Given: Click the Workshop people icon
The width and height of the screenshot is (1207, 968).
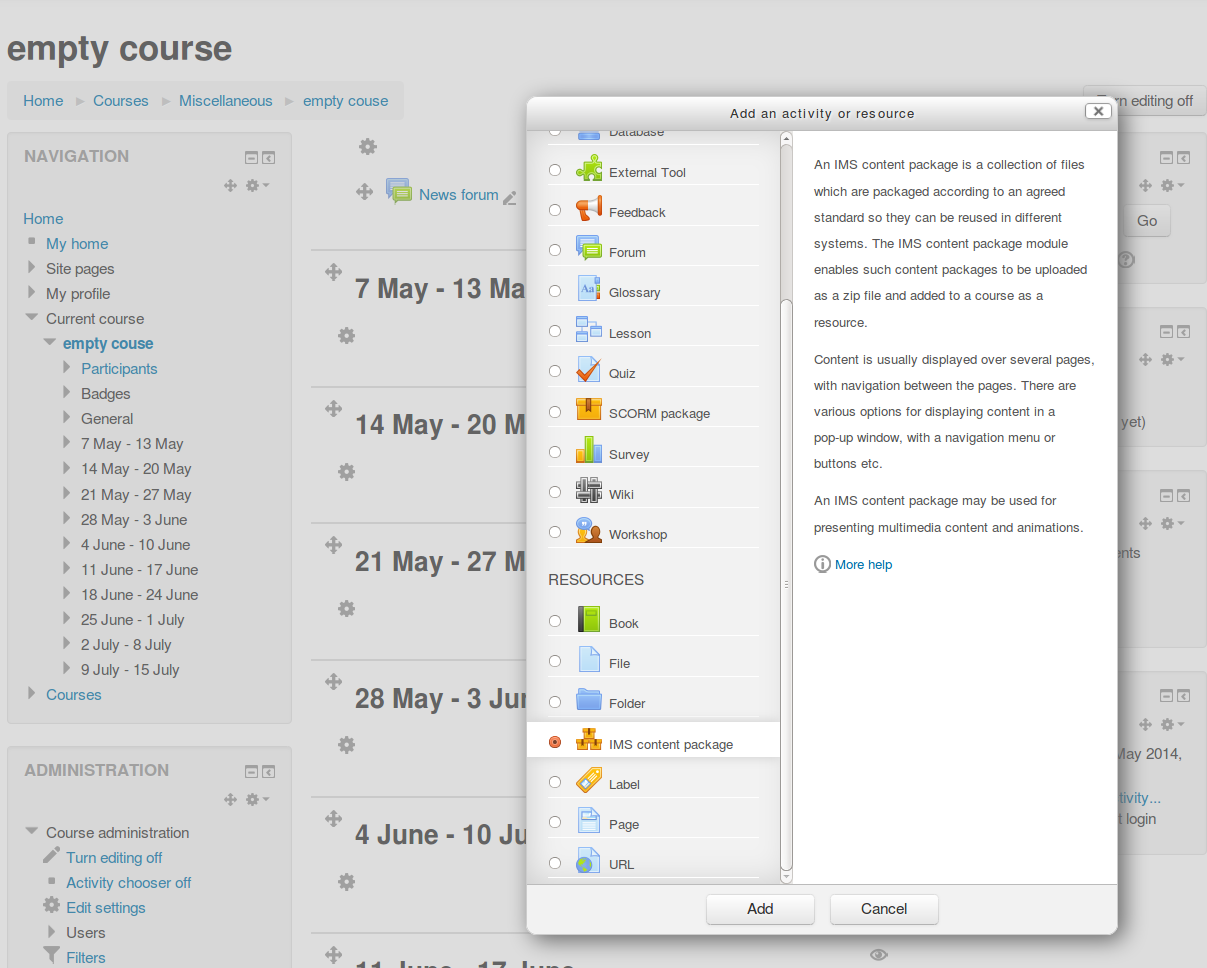Looking at the screenshot, I should coord(589,530).
